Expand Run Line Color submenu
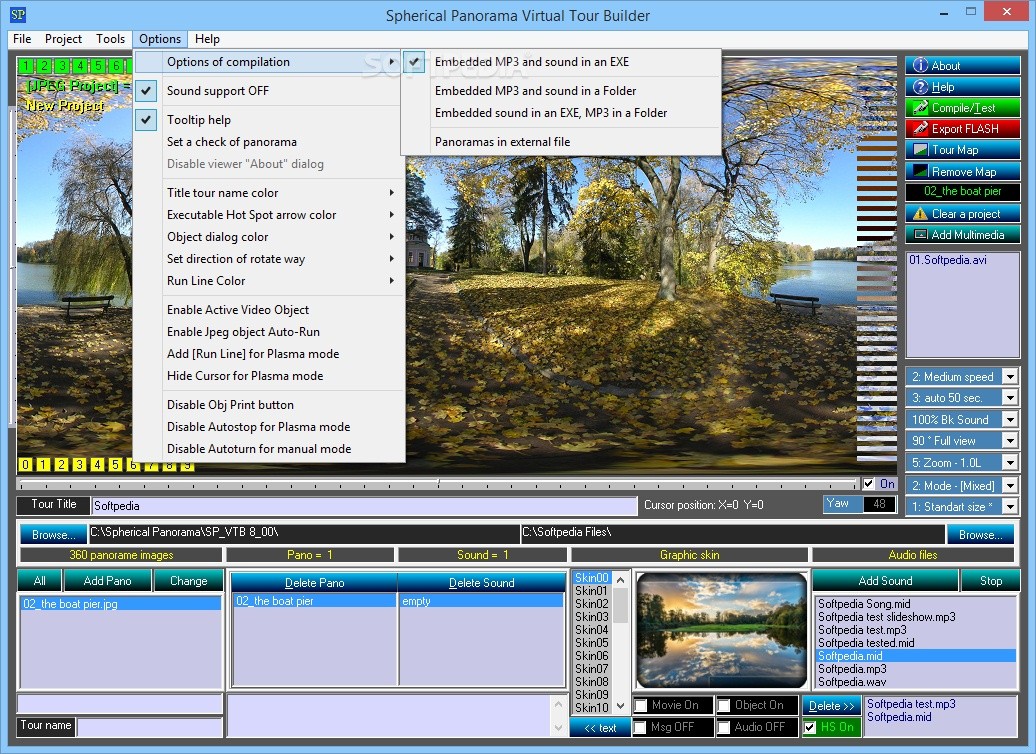1036x754 pixels. [x=269, y=280]
